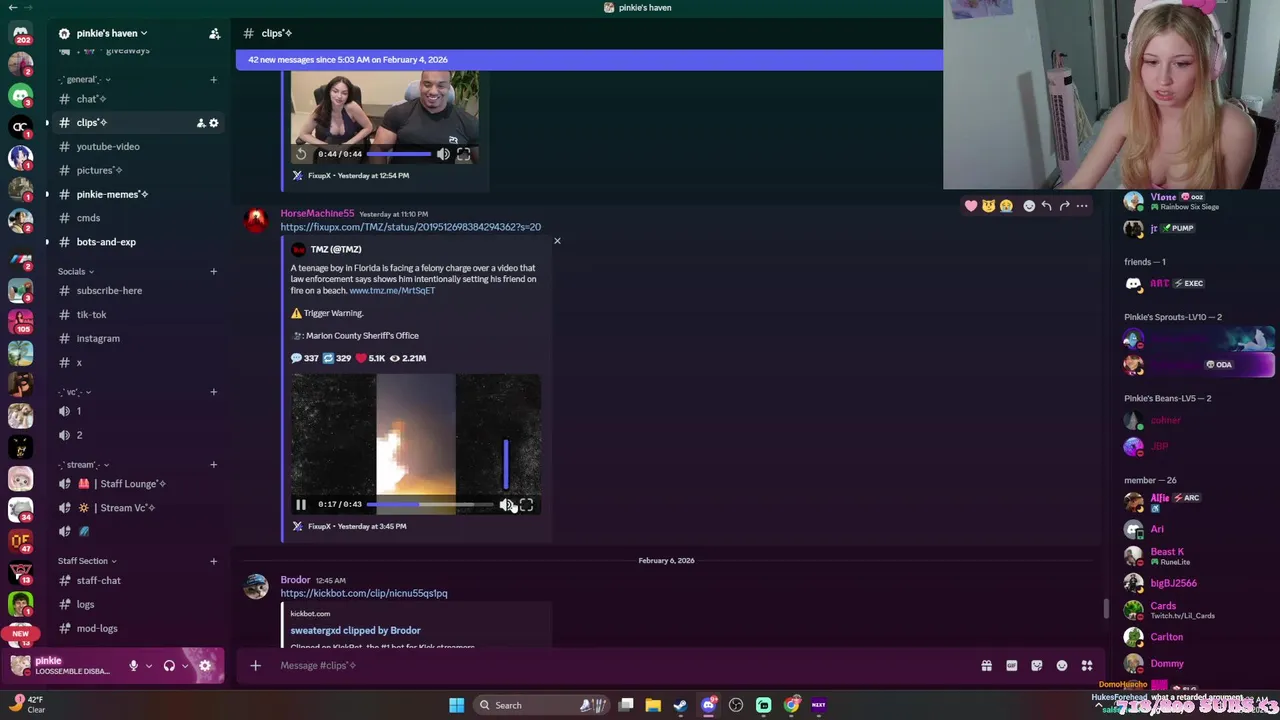The width and height of the screenshot is (1280, 720).
Task: Switch to the pinkie-memes channel
Action: (139, 194)
